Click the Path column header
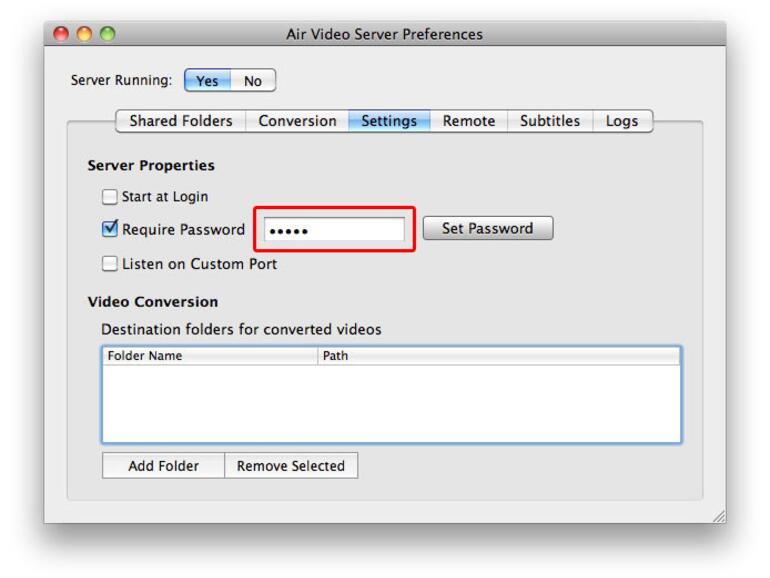Image resolution: width=770 pixels, height=578 pixels. click(499, 356)
